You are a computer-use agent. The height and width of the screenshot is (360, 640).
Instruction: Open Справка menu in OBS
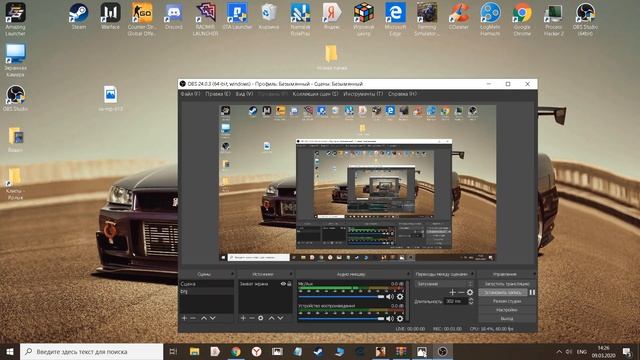[402, 94]
